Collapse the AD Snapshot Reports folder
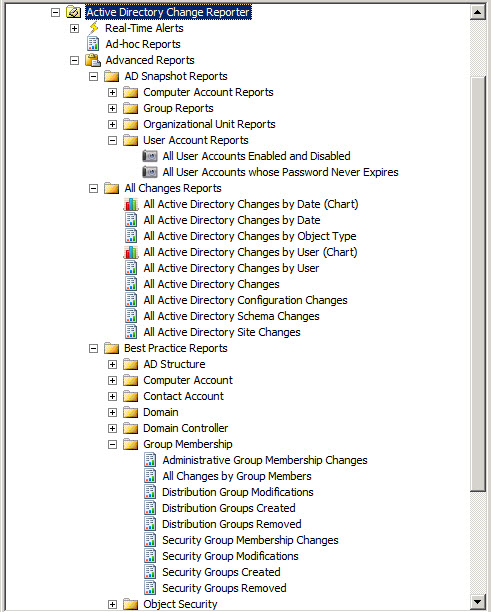The width and height of the screenshot is (491, 612). pos(93,76)
